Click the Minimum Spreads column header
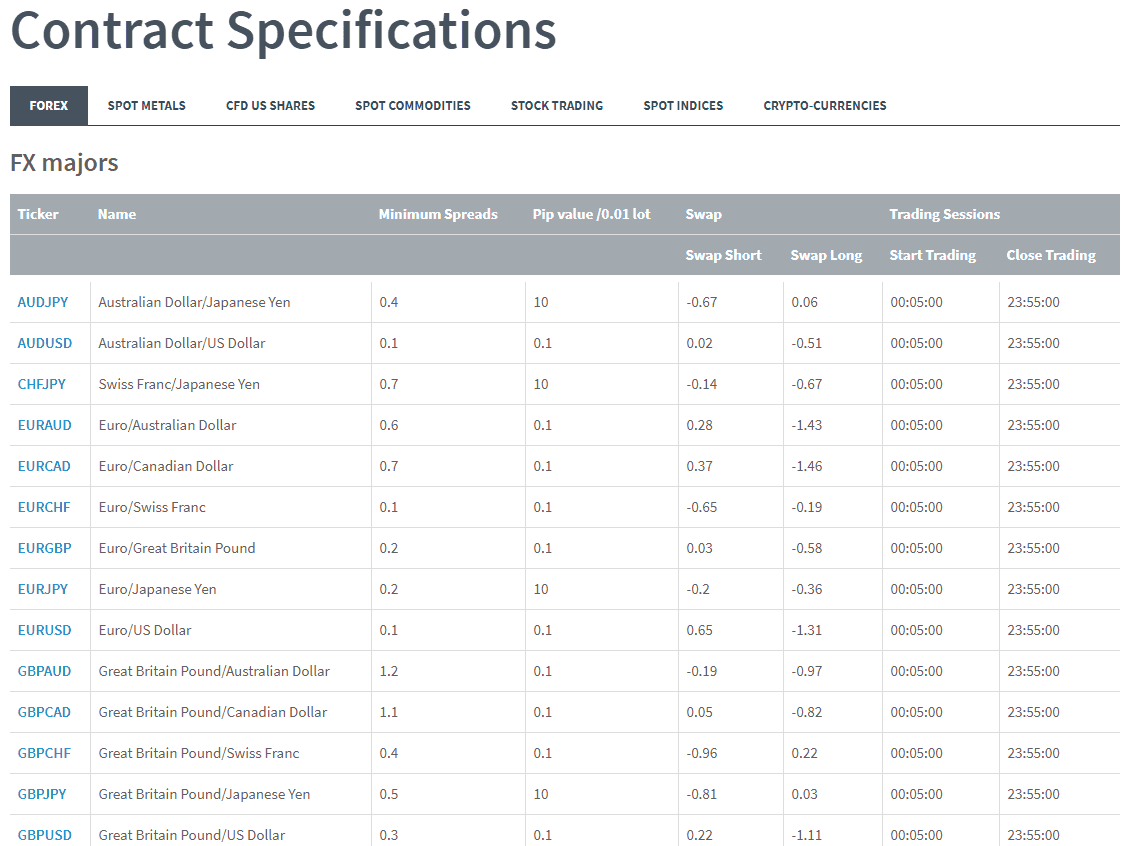Screen dimensions: 1131x846 point(438,214)
